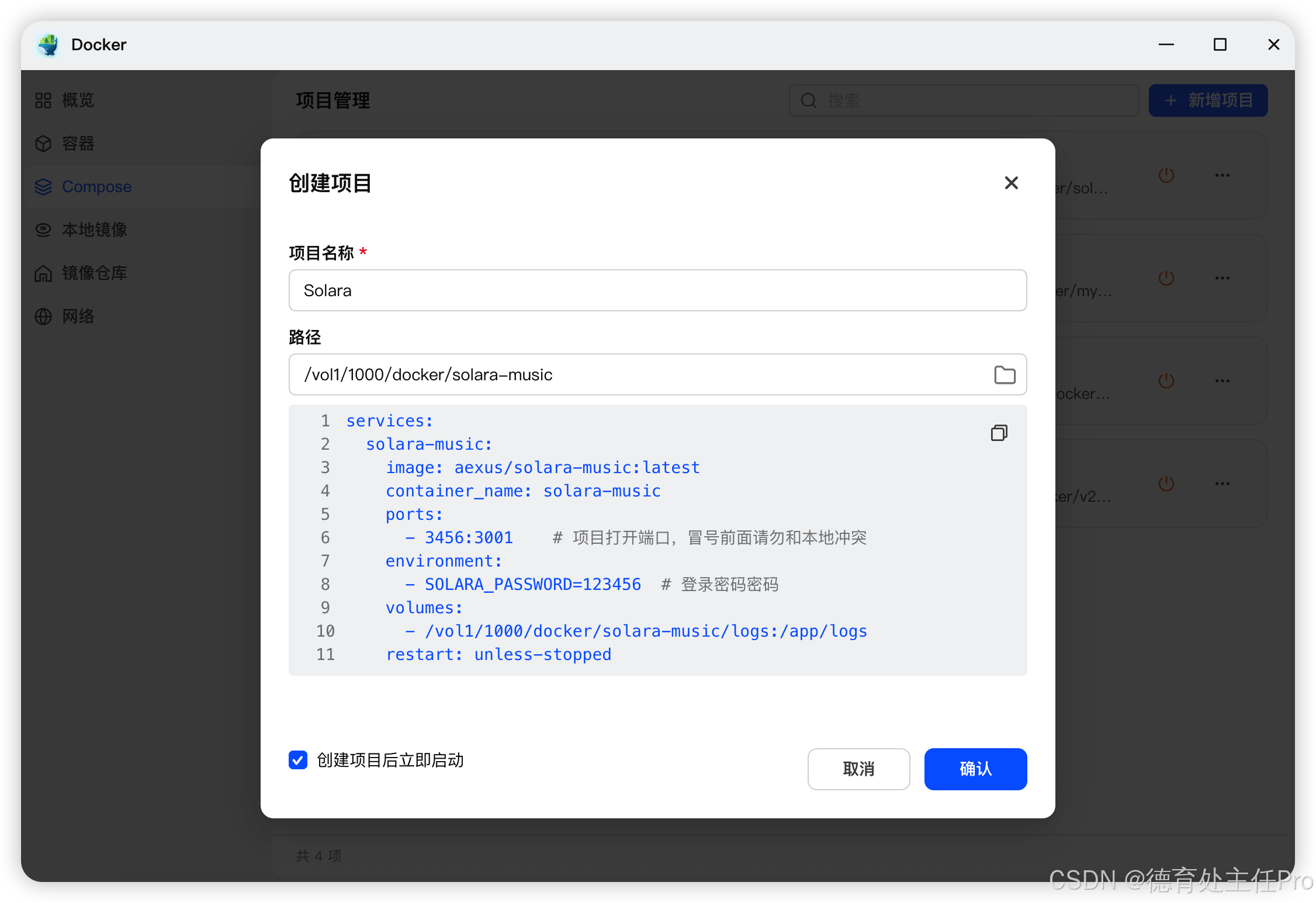
Task: Close the create project dialog
Action: 1011,183
